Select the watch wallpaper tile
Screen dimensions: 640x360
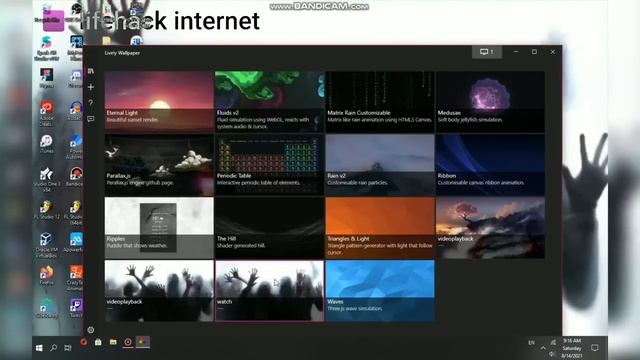pyautogui.click(x=269, y=291)
